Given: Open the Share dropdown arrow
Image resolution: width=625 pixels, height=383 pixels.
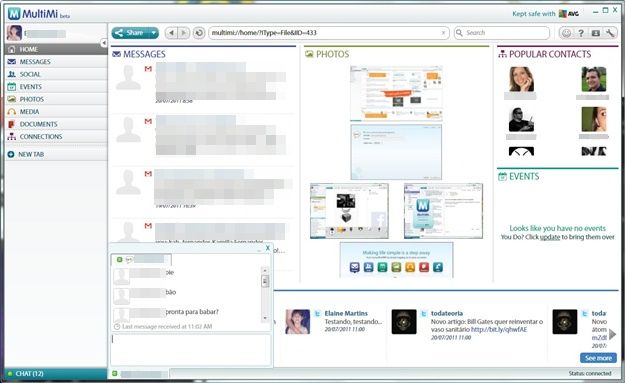Looking at the screenshot, I should coord(153,33).
